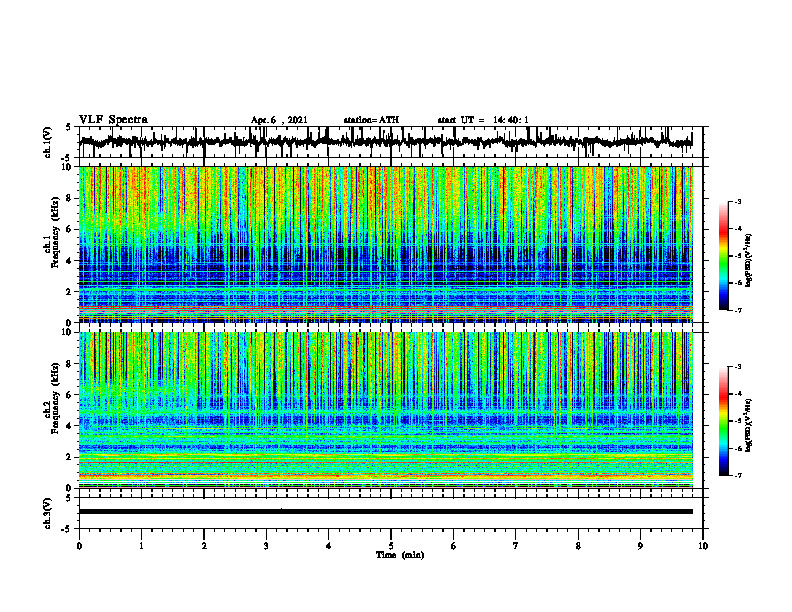Click the "start UT = 14:40: 1" label

483,120
